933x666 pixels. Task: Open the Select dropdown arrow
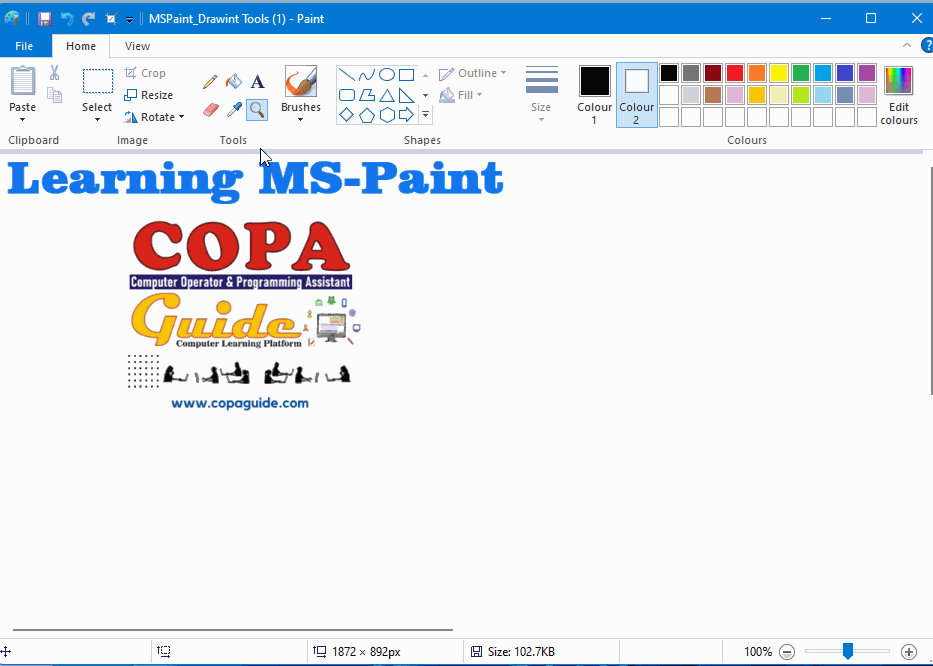[x=98, y=120]
